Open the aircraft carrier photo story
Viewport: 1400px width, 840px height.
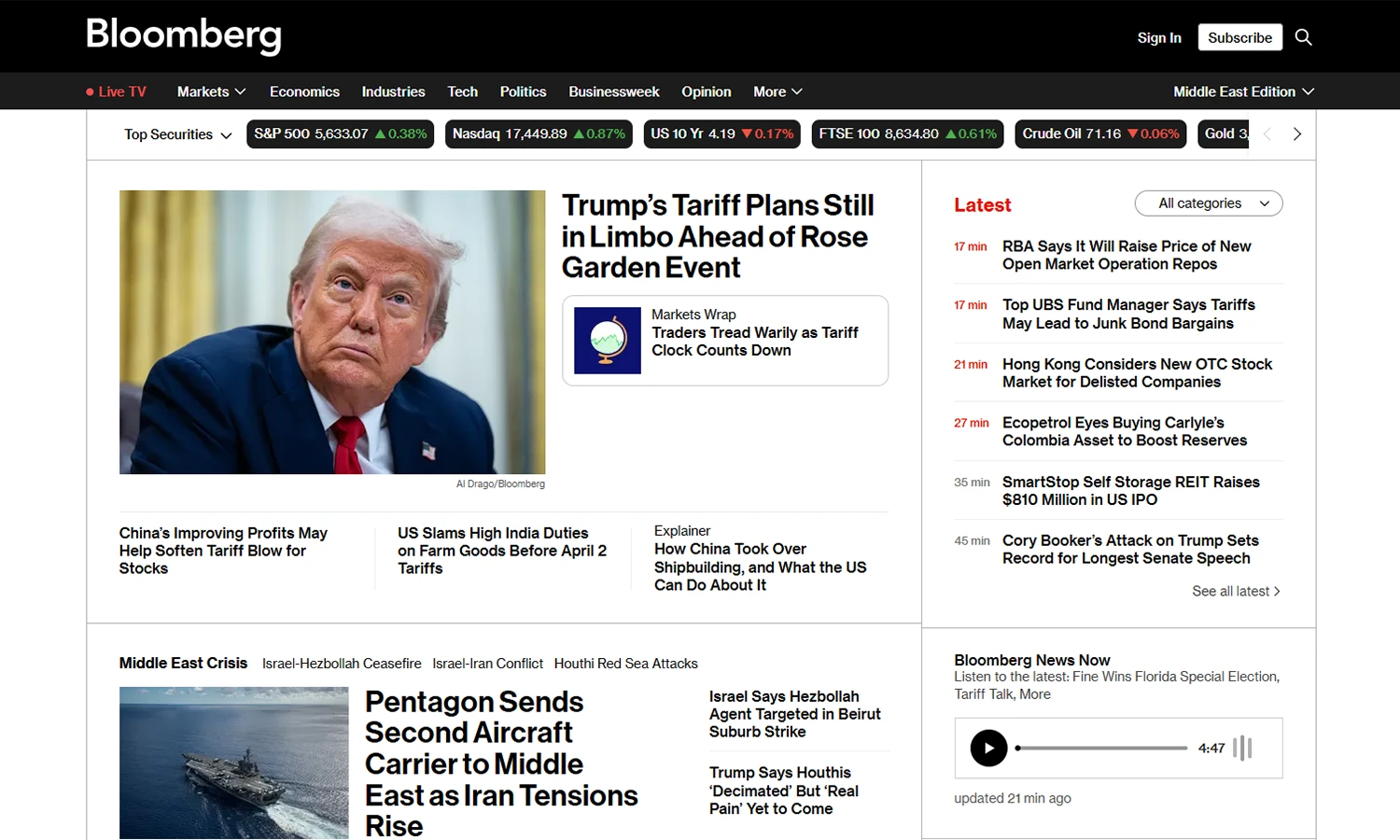coord(233,763)
